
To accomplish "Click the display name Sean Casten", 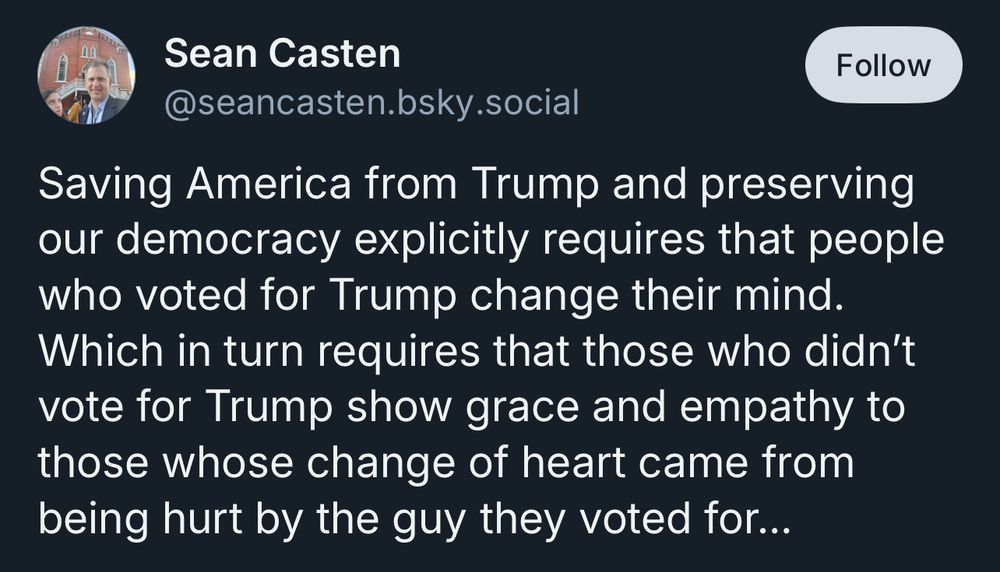I will click(x=282, y=53).
